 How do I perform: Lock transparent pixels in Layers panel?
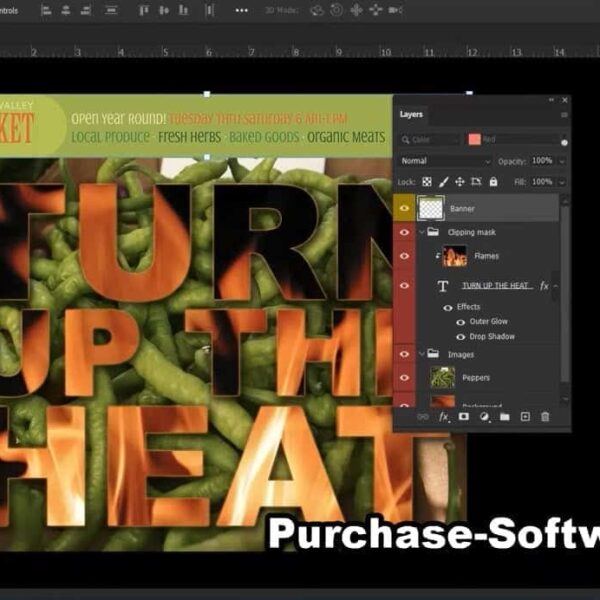click(x=427, y=182)
